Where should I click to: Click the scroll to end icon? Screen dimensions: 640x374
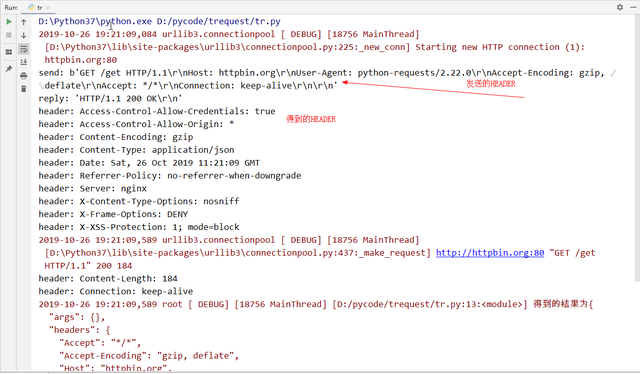(x=24, y=62)
